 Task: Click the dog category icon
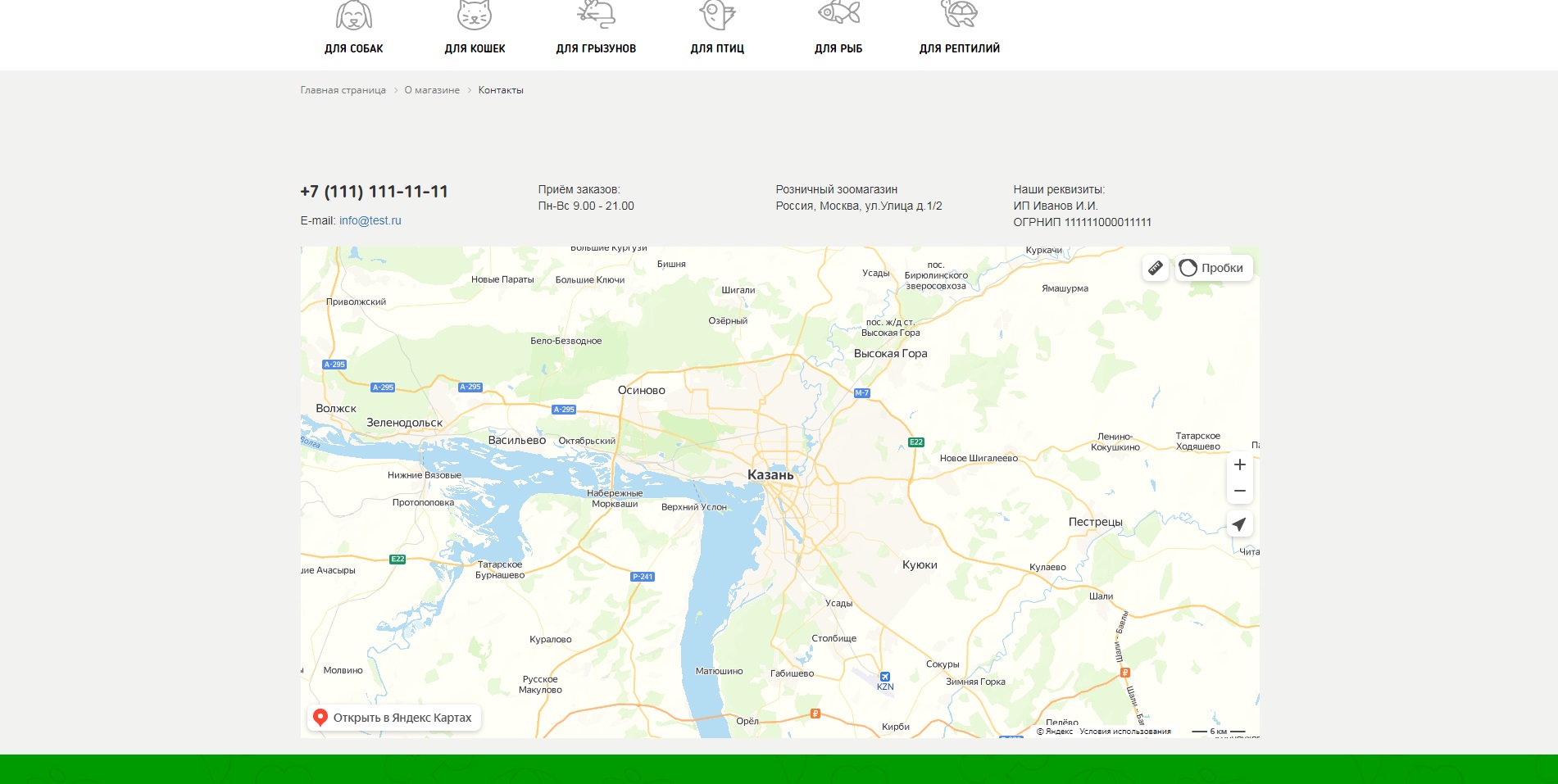(x=353, y=14)
